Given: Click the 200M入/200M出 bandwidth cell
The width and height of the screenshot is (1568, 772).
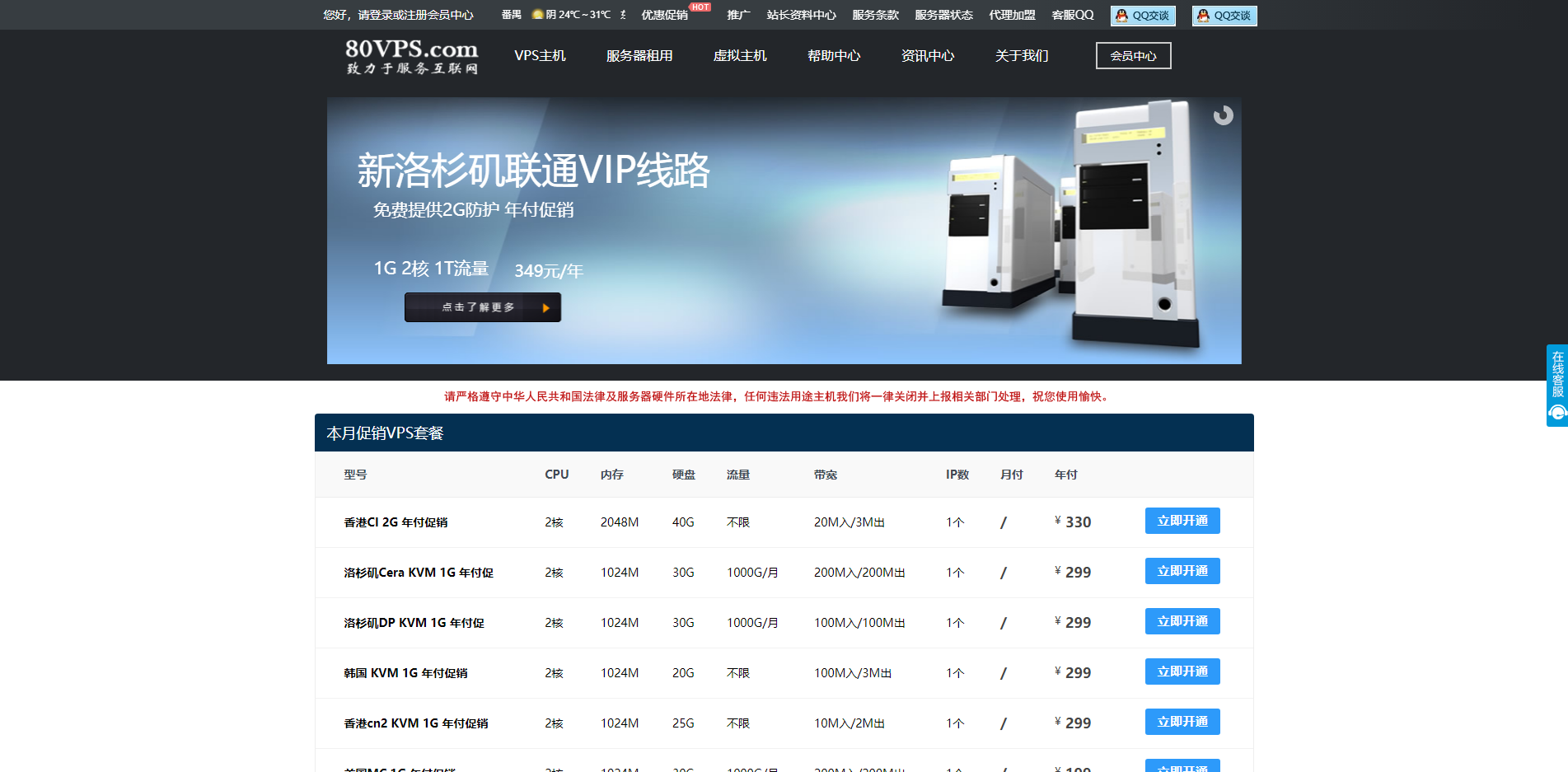Looking at the screenshot, I should pyautogui.click(x=859, y=573).
